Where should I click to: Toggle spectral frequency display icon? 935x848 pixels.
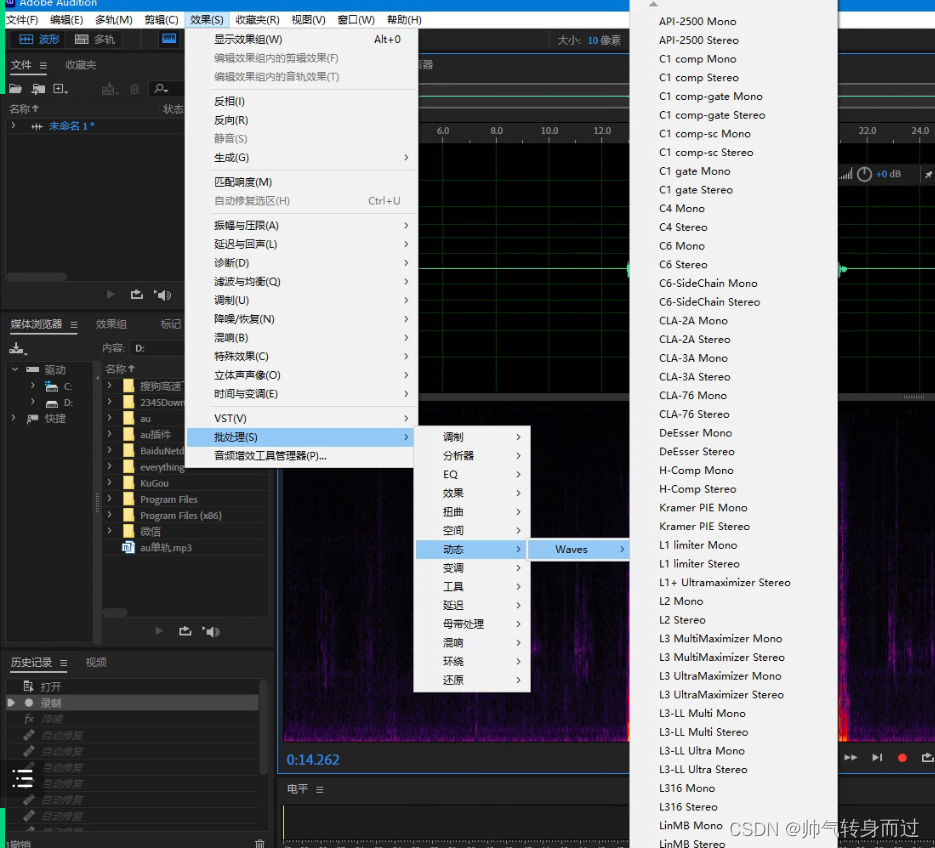[169, 39]
